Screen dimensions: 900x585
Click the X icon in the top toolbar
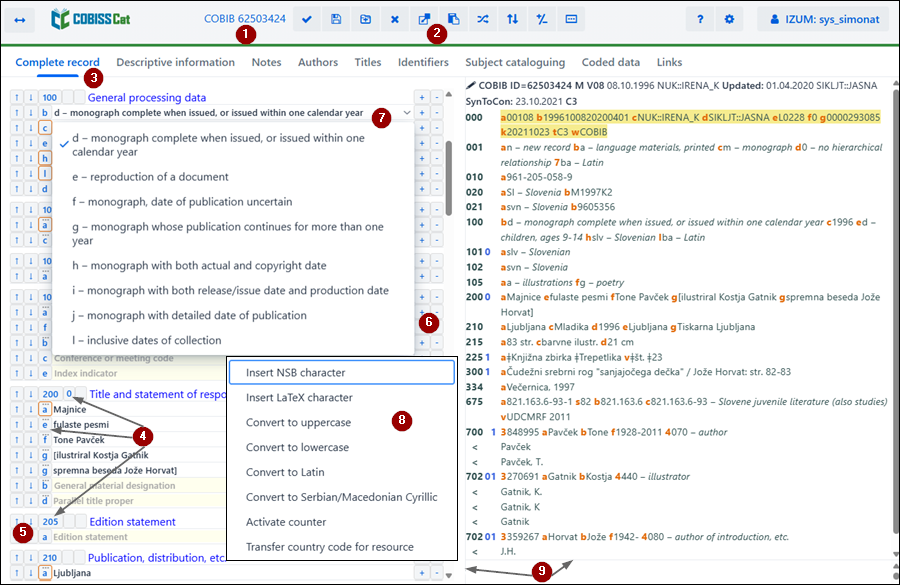pos(395,20)
